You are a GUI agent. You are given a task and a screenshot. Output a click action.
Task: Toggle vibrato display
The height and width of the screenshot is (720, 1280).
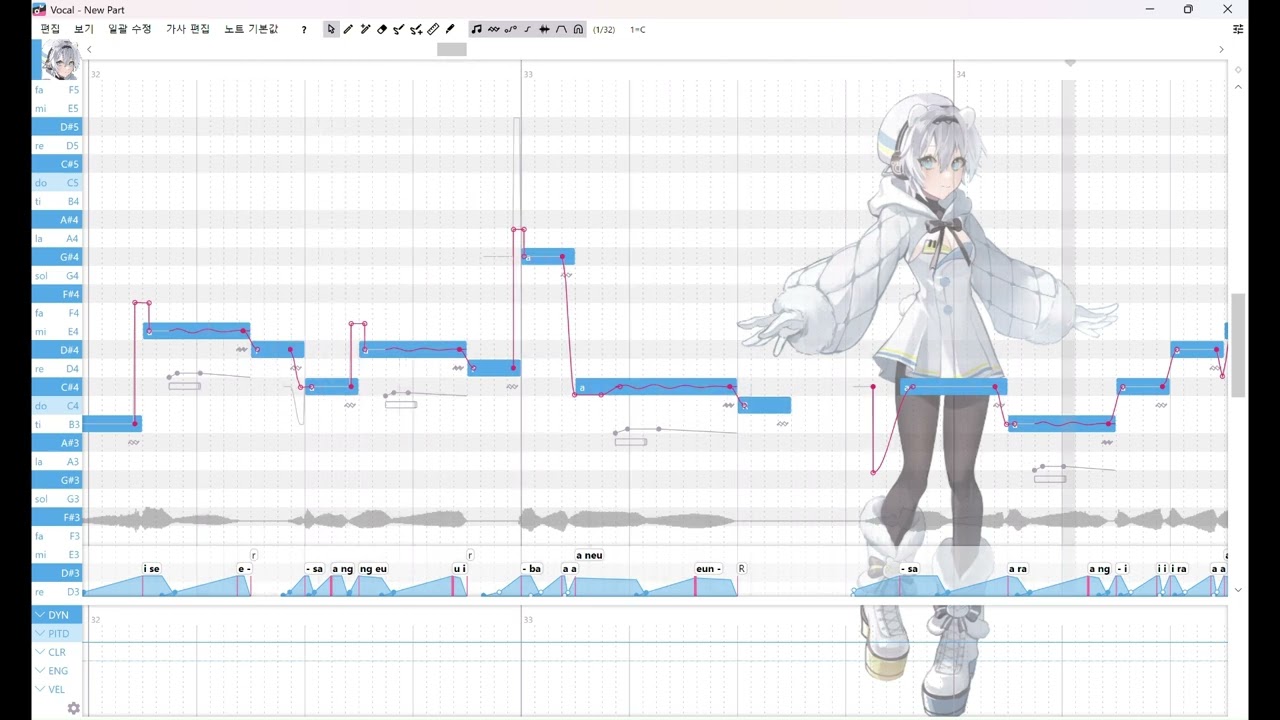tap(493, 29)
